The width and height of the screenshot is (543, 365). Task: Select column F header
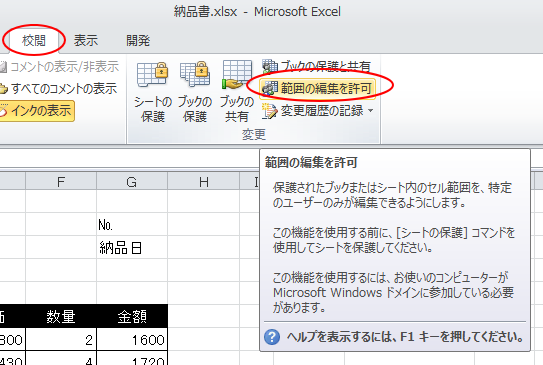61,181
